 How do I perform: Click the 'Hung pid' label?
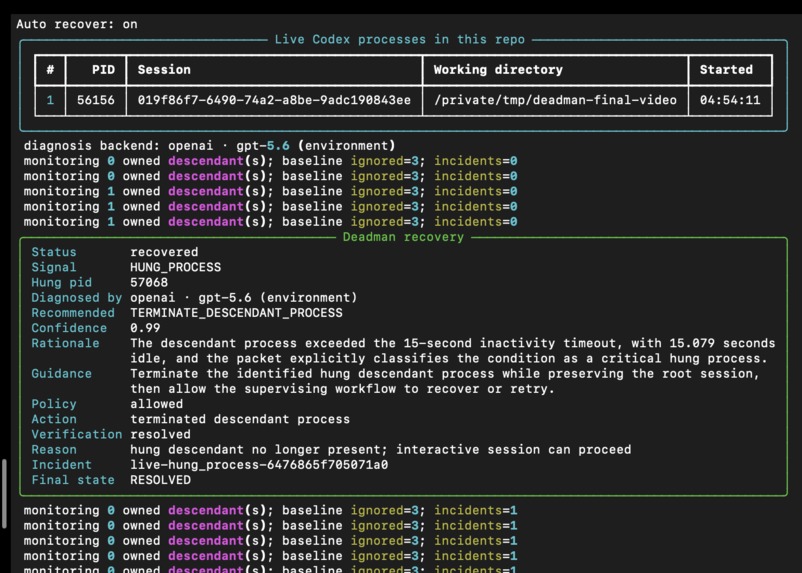[61, 282]
